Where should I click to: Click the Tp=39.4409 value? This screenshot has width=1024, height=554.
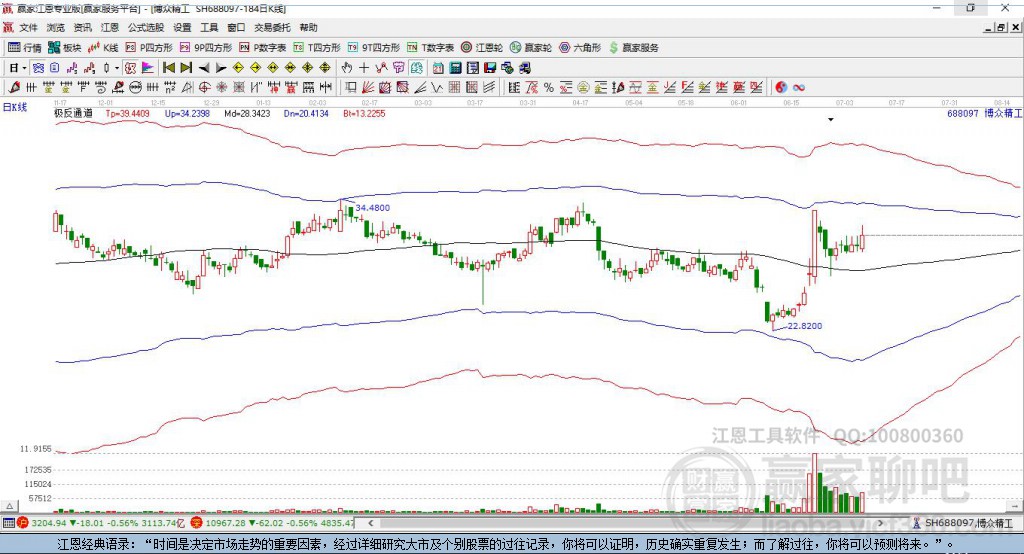[127, 113]
